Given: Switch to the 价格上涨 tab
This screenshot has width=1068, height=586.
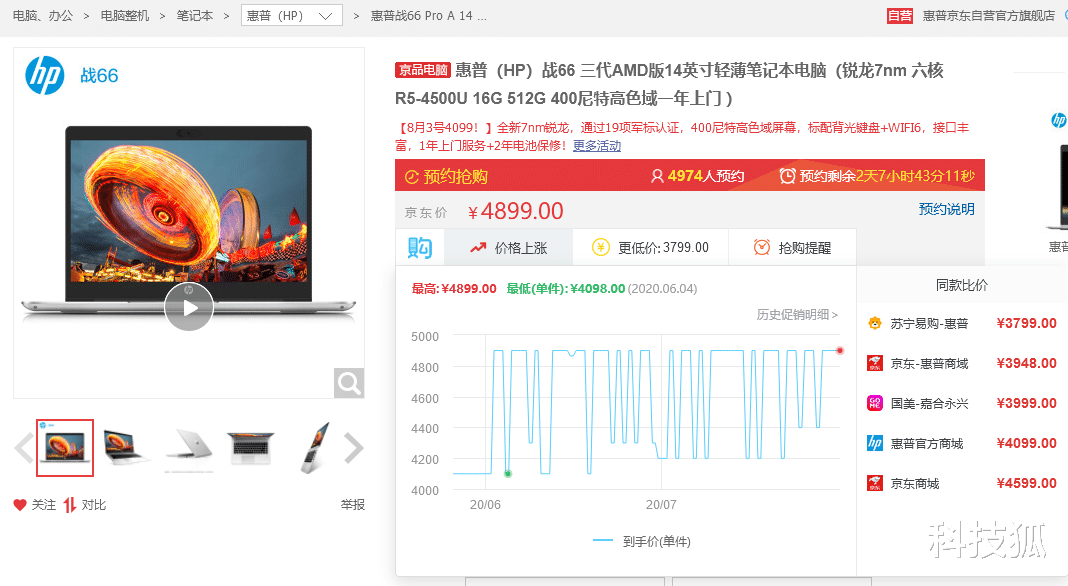Looking at the screenshot, I should point(508,248).
